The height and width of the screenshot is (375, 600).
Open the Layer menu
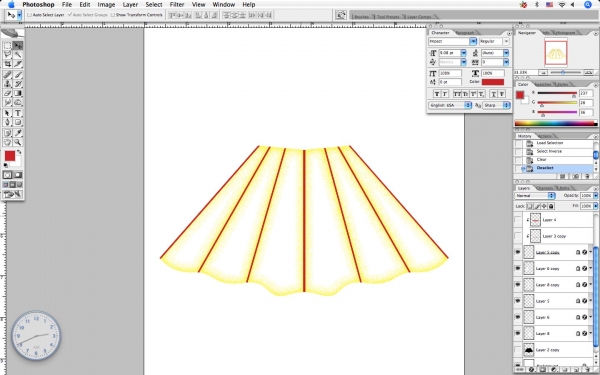click(130, 5)
